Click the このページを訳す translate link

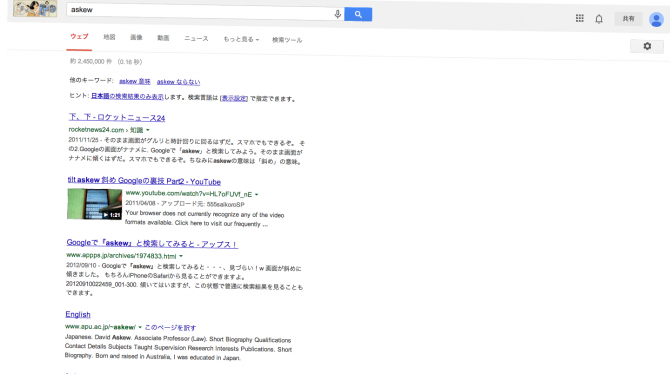(170, 328)
